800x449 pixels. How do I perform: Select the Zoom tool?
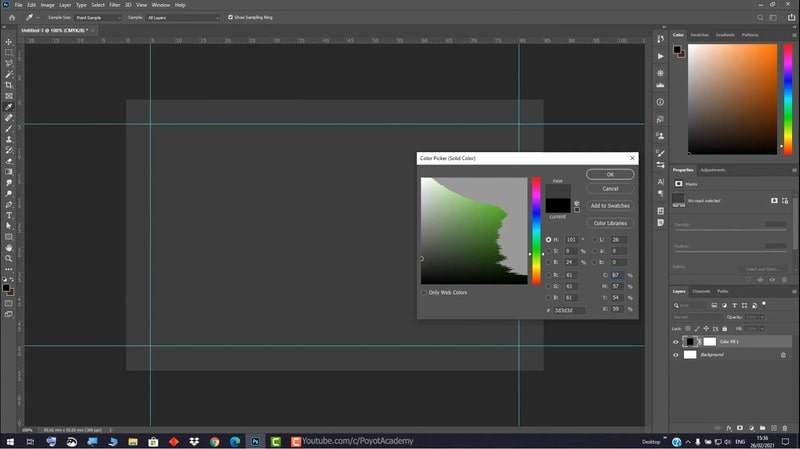9,258
